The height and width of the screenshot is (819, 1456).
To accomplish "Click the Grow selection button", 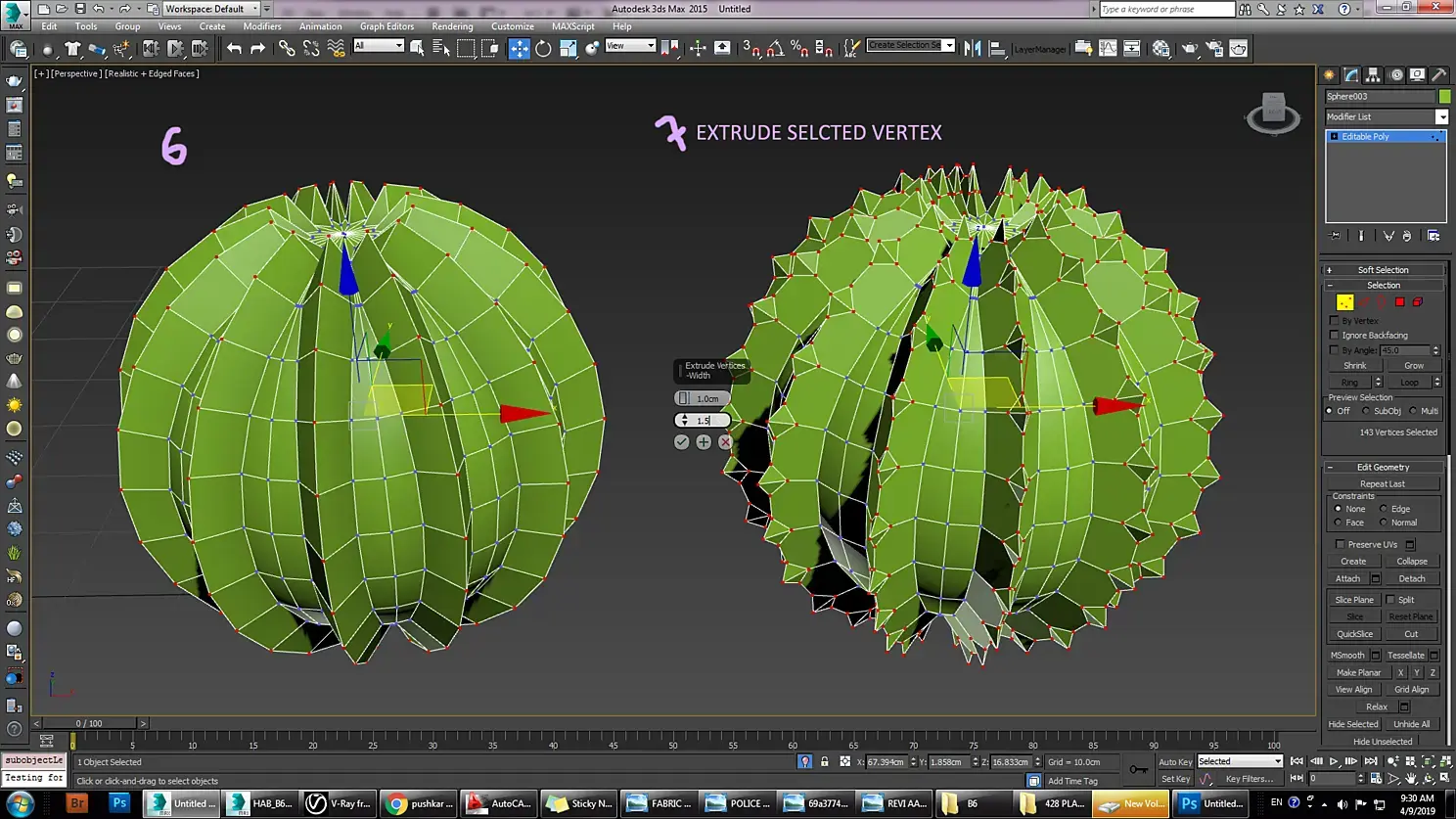I will pyautogui.click(x=1414, y=366).
